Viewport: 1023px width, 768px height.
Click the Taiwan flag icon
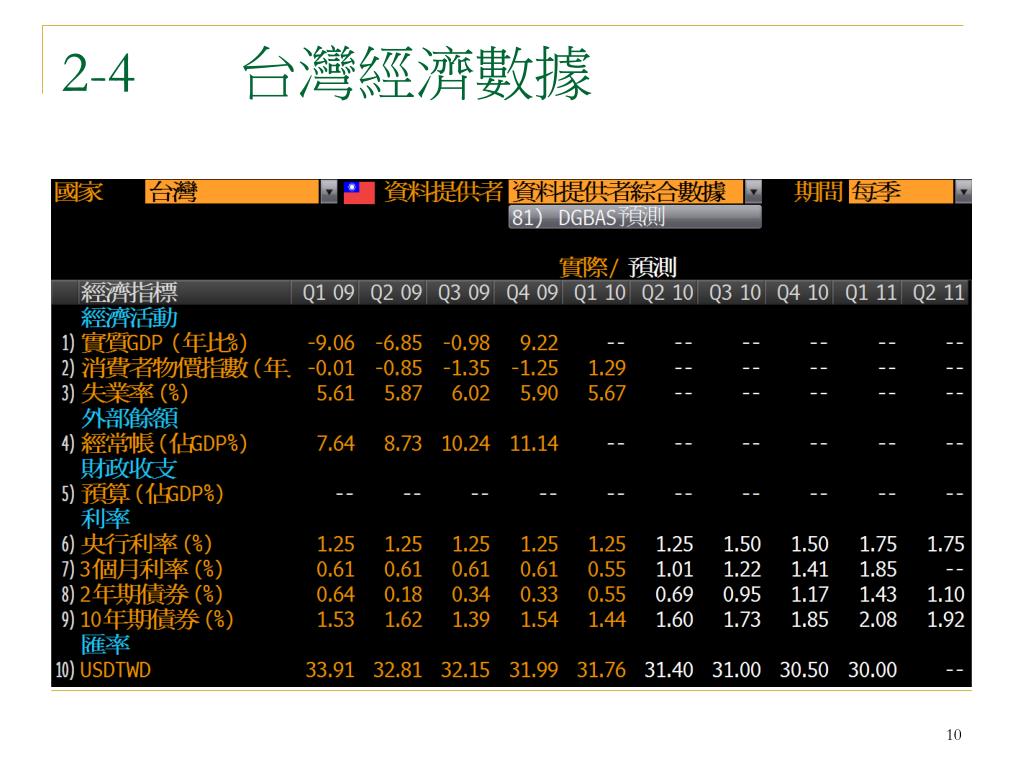tap(359, 192)
